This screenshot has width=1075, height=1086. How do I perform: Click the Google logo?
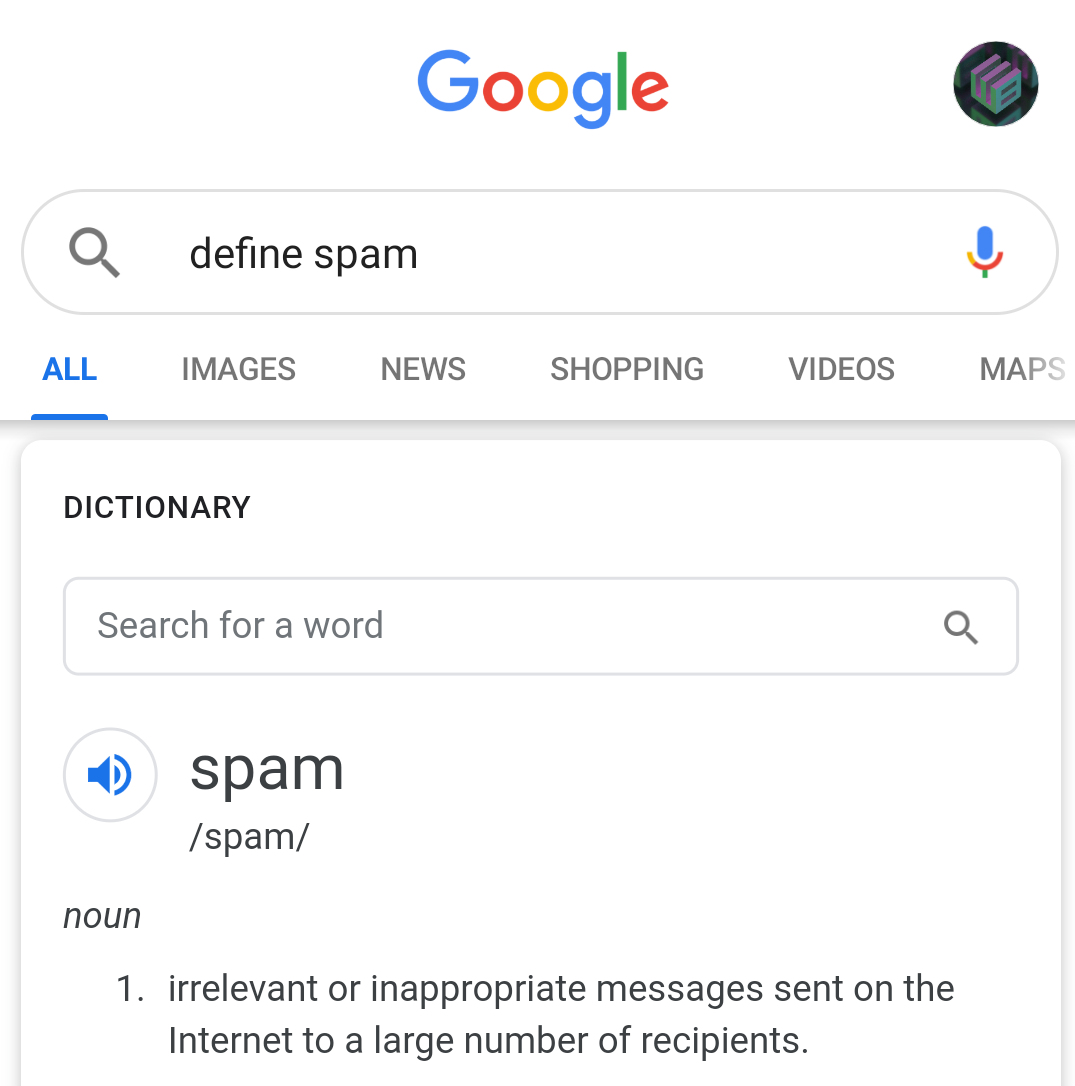coord(542,88)
